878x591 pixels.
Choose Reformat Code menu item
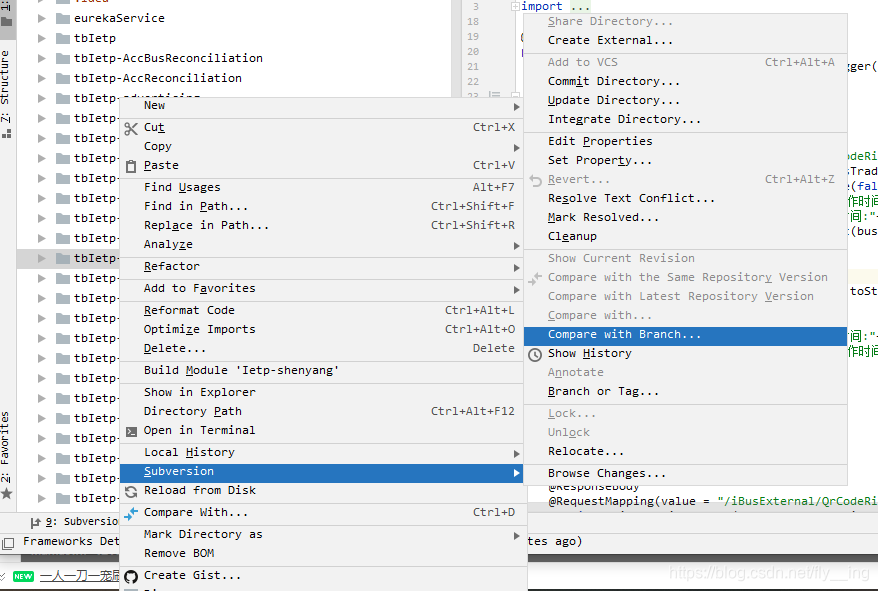(x=321, y=311)
